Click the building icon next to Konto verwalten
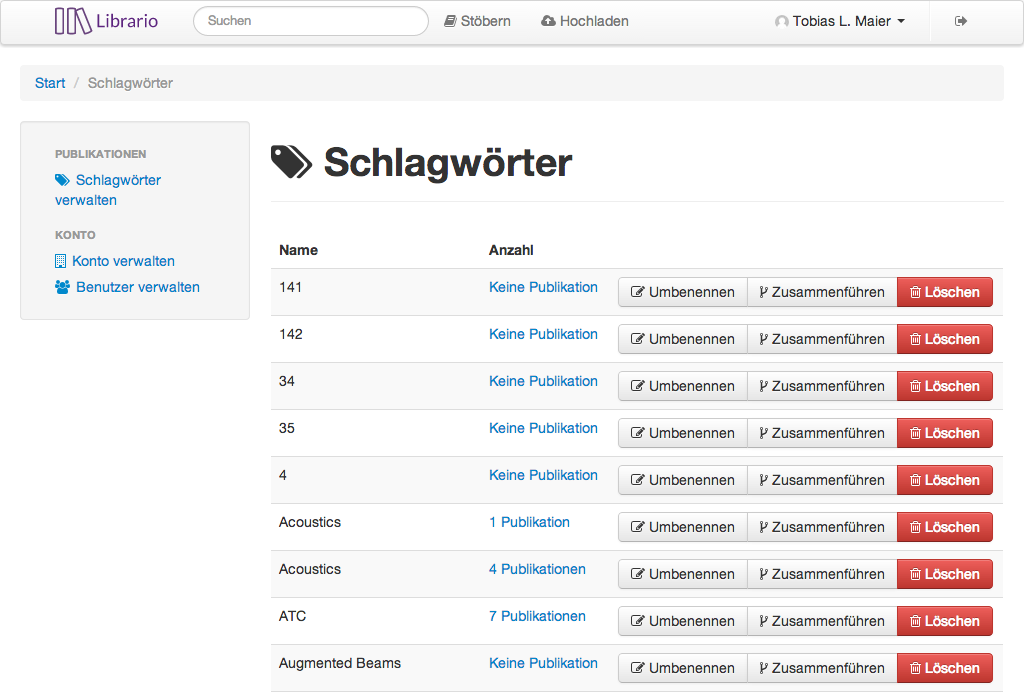Image resolution: width=1024 pixels, height=696 pixels. [x=61, y=260]
